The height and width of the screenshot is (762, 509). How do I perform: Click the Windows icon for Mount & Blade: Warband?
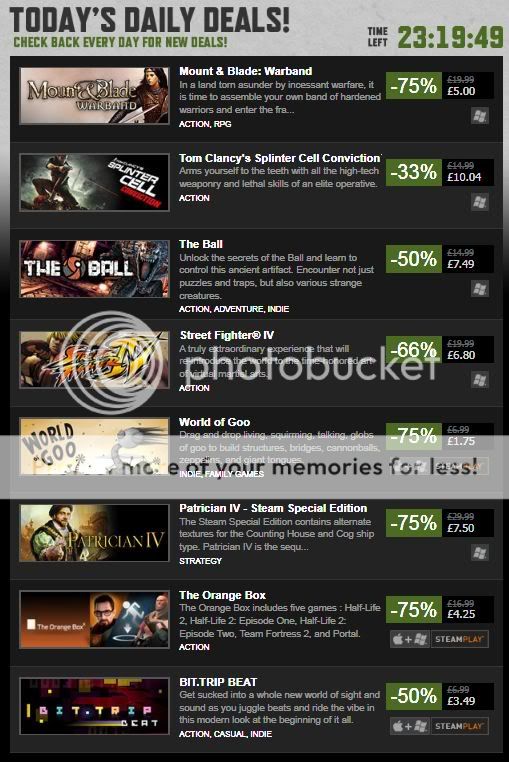(480, 116)
